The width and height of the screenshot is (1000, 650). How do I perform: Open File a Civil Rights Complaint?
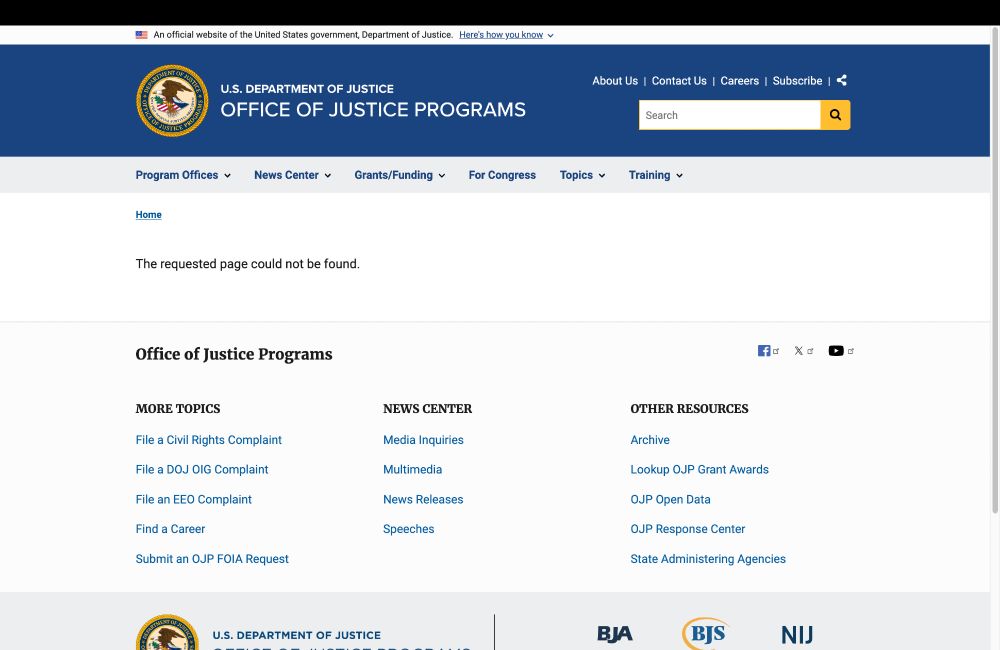click(x=209, y=440)
